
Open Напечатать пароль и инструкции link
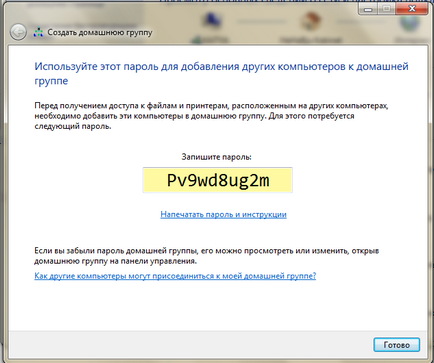(x=223, y=214)
